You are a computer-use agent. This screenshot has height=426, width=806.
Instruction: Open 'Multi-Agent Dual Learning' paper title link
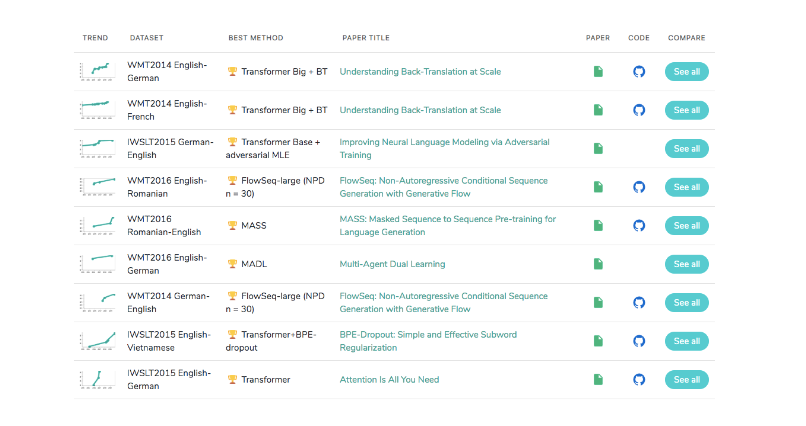[392, 264]
